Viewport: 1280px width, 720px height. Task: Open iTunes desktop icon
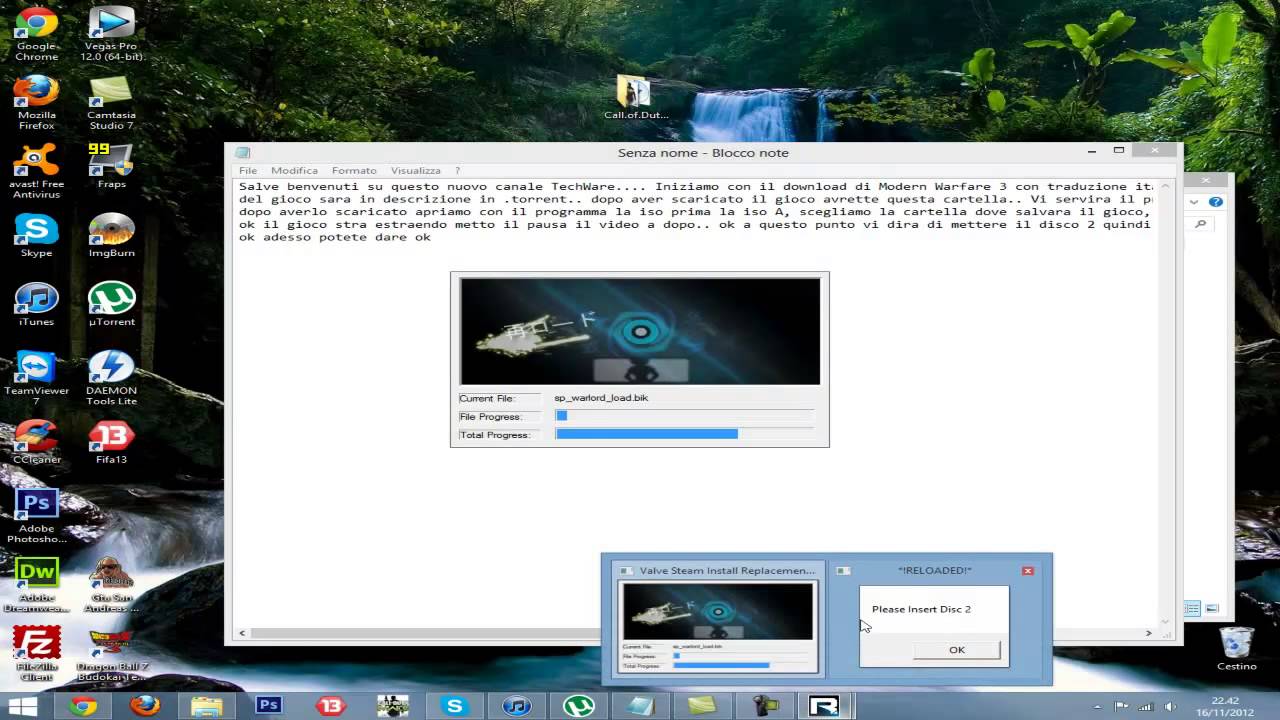pos(36,304)
